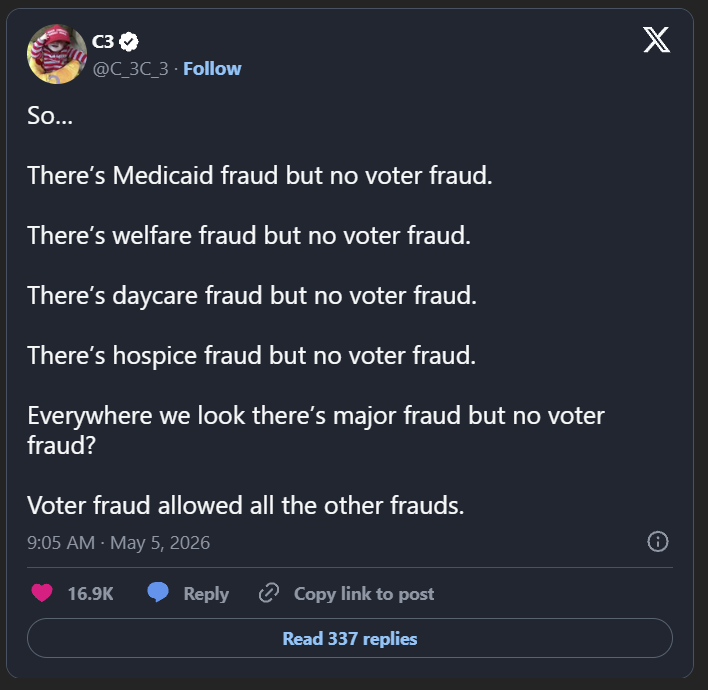Click the "Everywhere we look" paragraph
708x690 pixels.
point(316,430)
